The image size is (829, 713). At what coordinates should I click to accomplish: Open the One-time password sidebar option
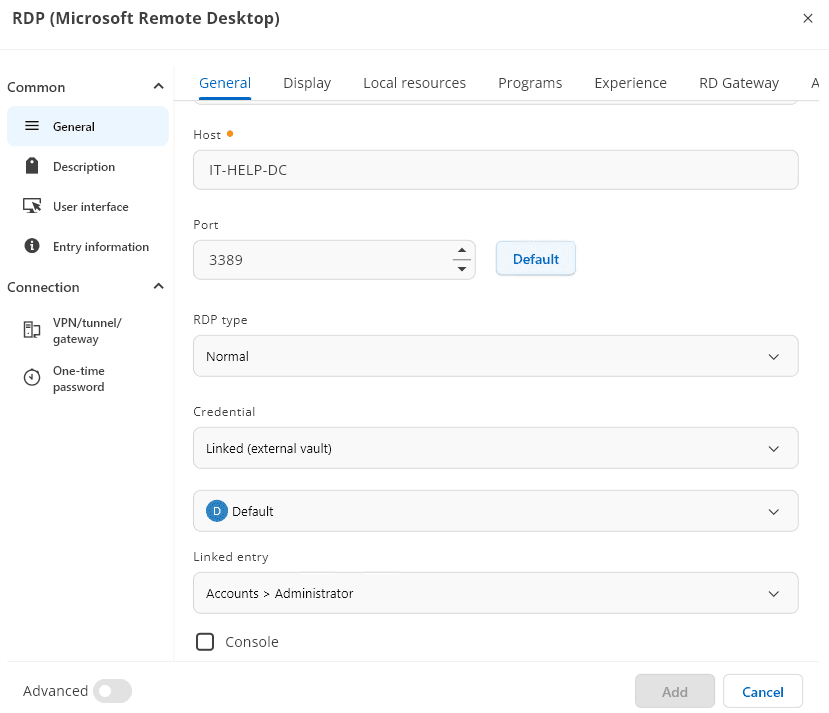31,378
